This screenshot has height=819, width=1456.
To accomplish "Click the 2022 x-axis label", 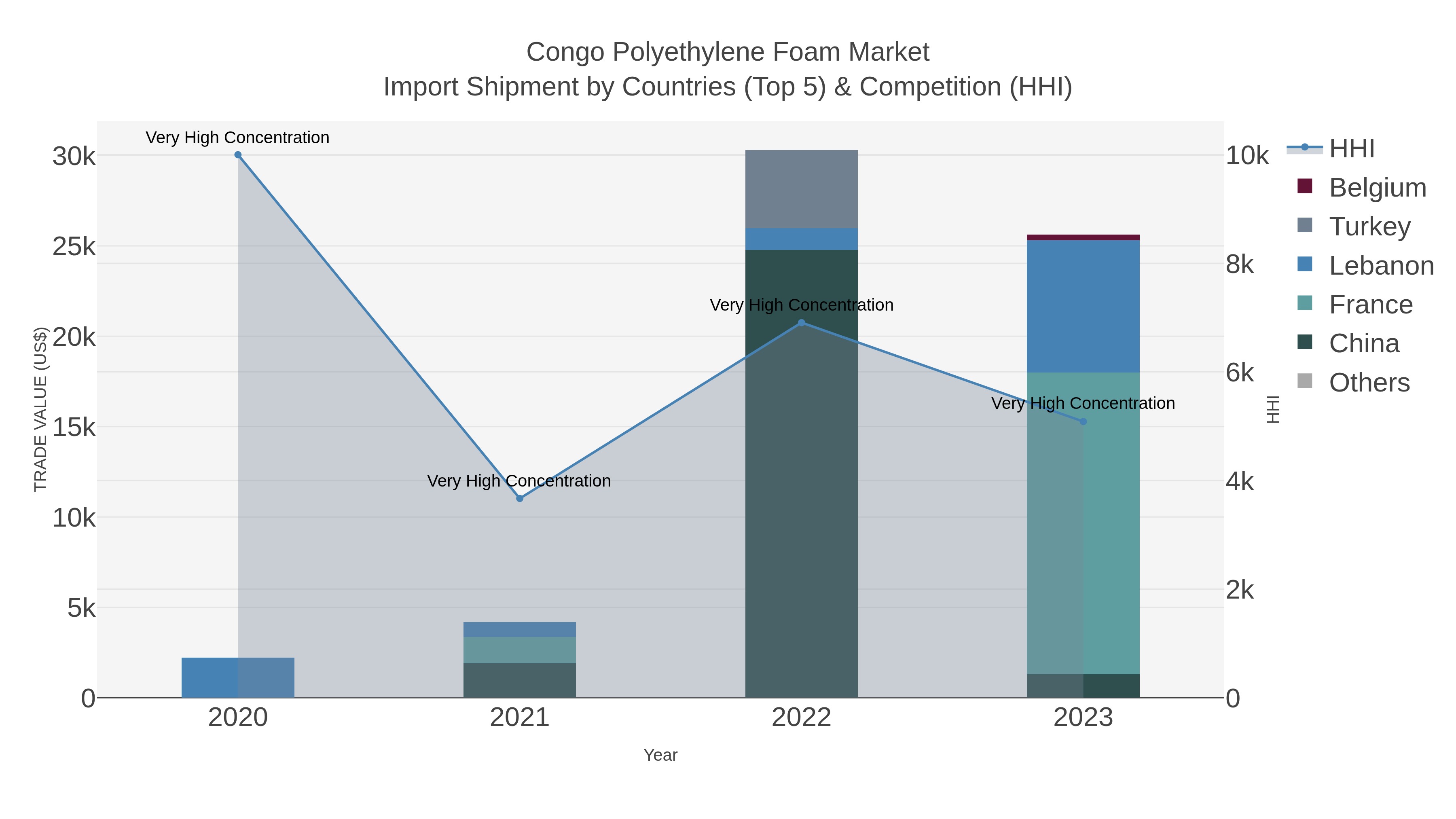I will (x=802, y=718).
